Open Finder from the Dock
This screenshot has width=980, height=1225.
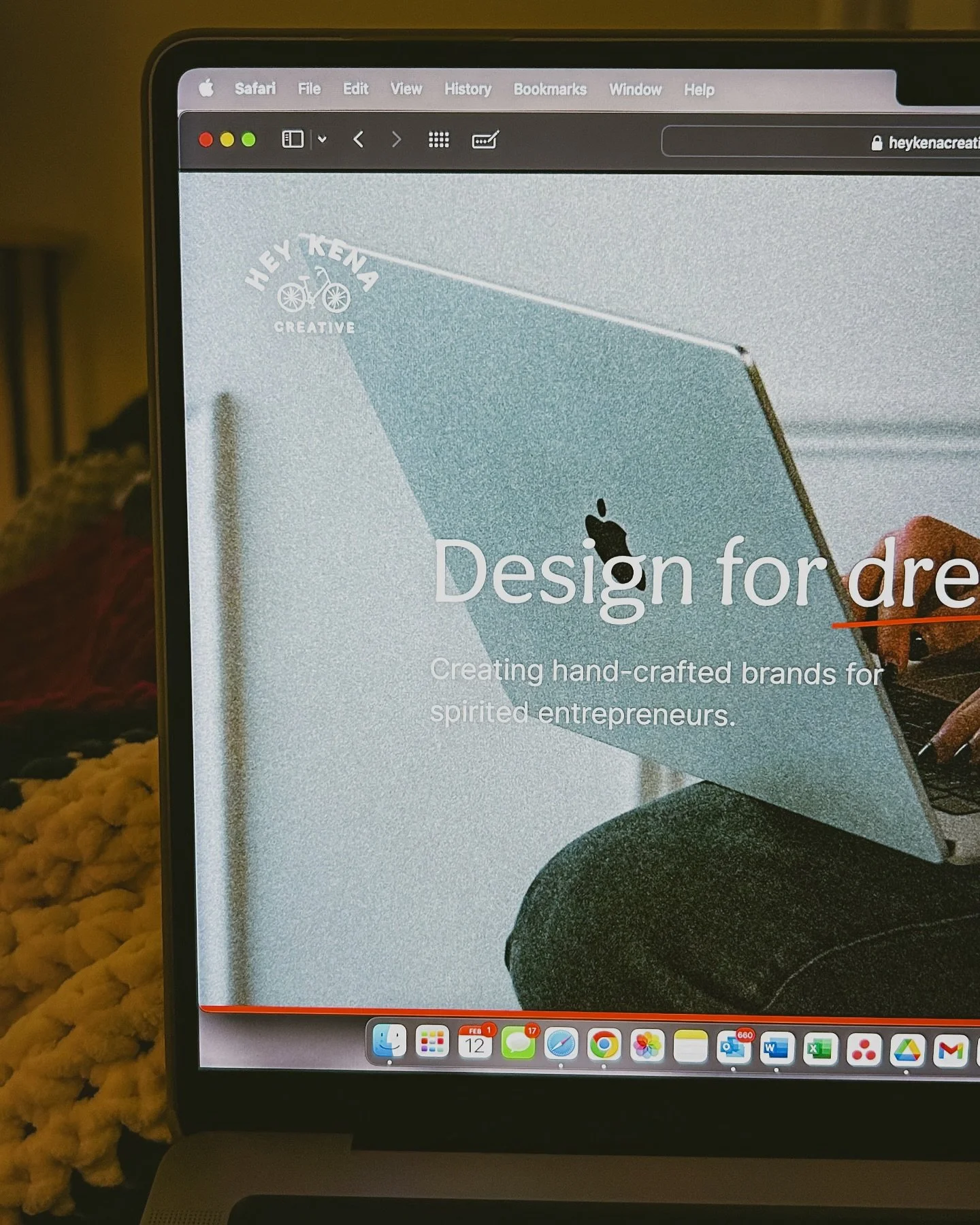[389, 1041]
